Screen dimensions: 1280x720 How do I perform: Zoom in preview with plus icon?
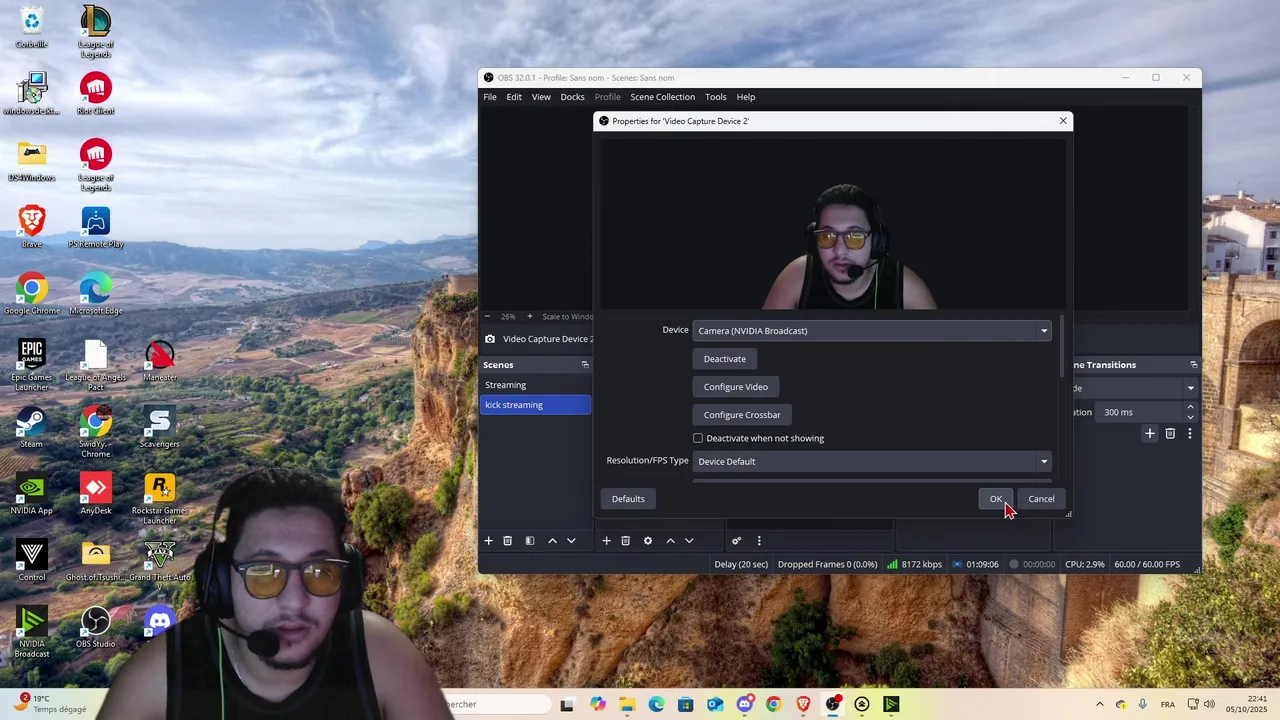point(530,317)
